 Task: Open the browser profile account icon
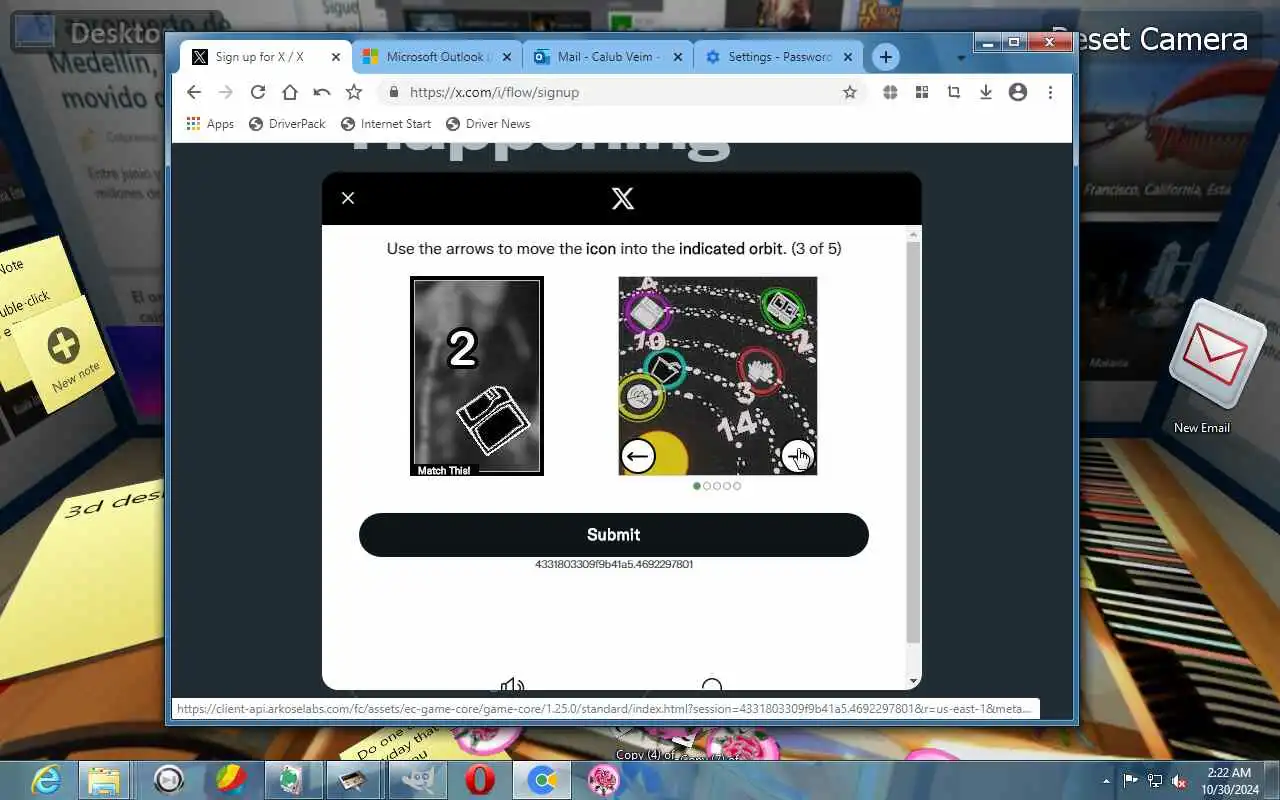tap(1018, 92)
